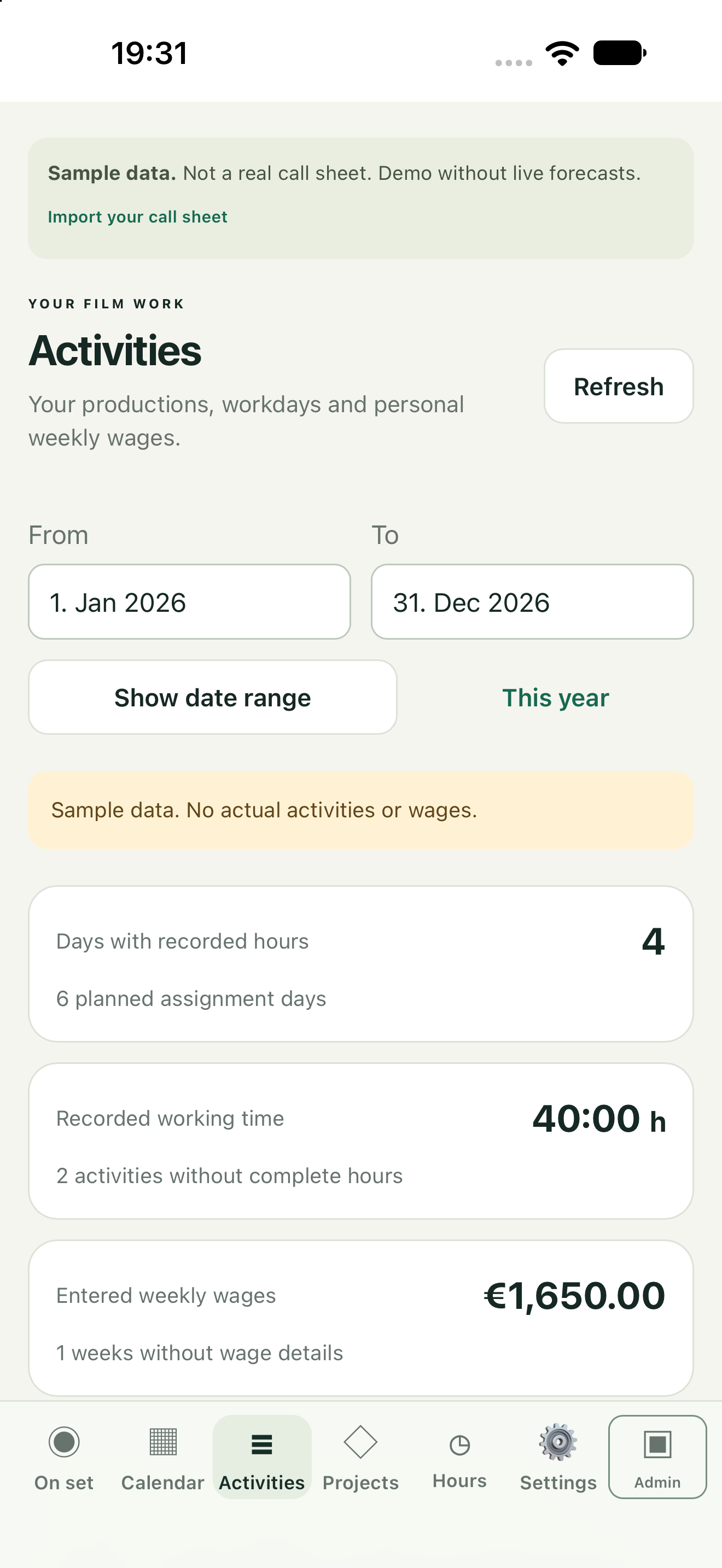Image resolution: width=722 pixels, height=1568 pixels.
Task: Open the From date picker
Action: click(x=189, y=601)
